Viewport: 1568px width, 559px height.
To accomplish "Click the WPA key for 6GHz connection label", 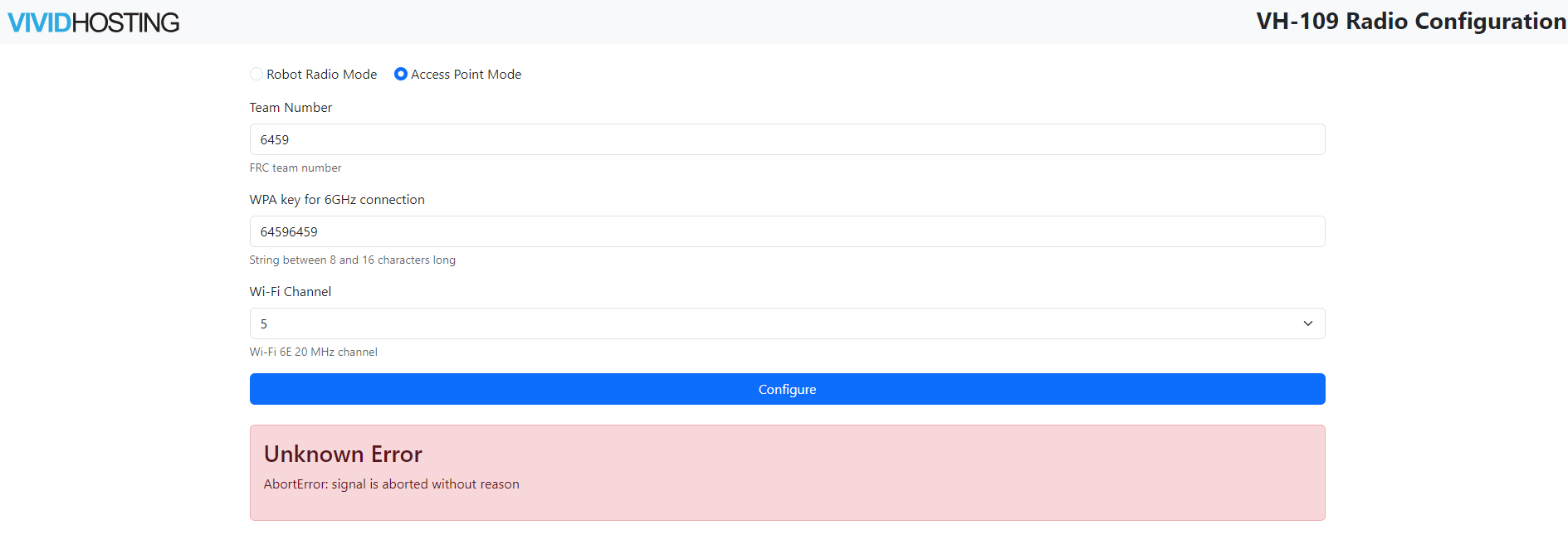I will [x=337, y=200].
